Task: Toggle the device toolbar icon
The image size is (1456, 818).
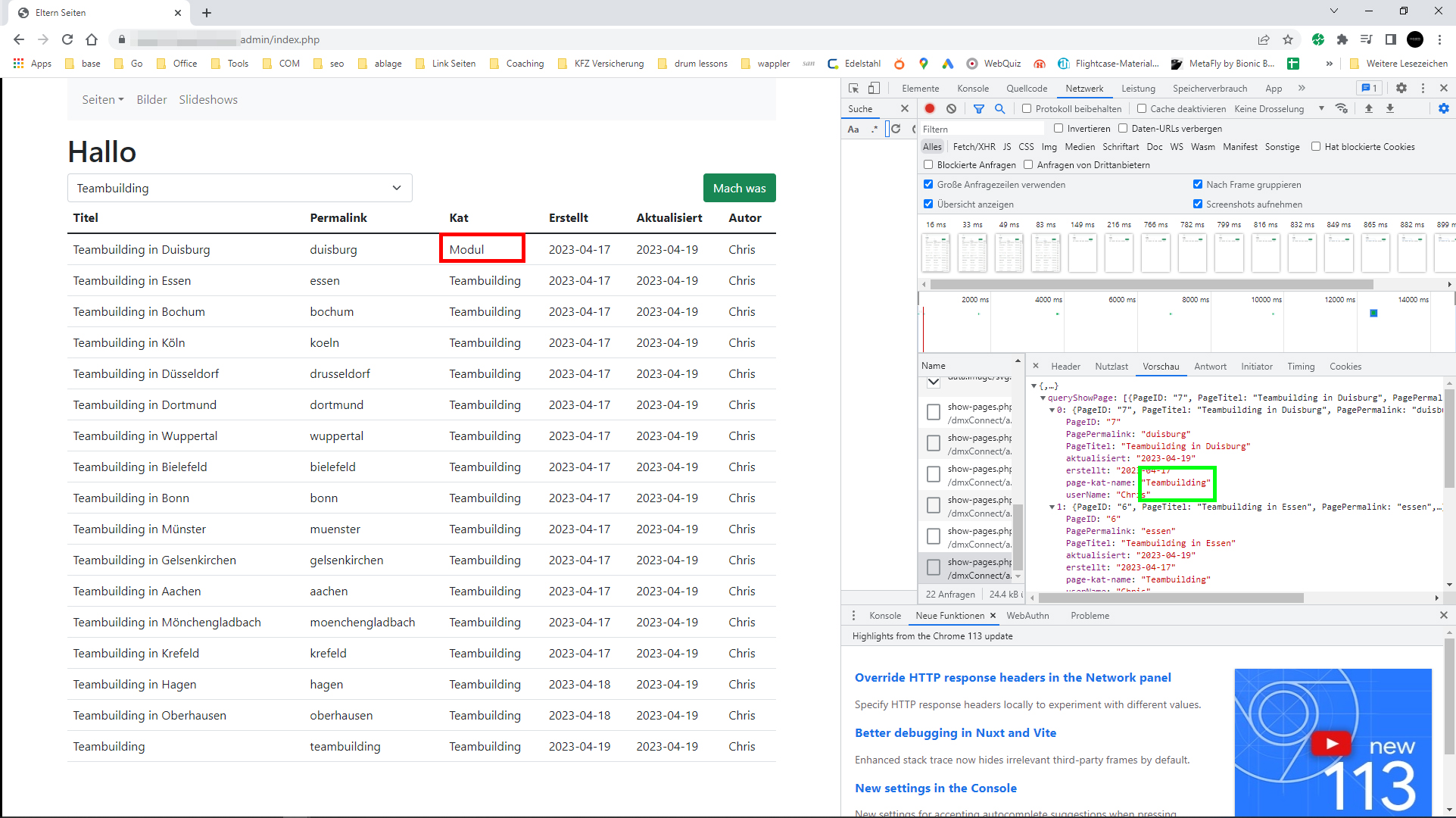Action: click(874, 88)
